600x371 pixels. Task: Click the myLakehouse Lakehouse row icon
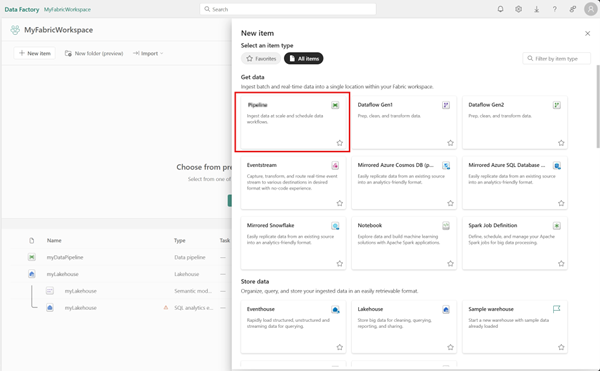coord(32,274)
